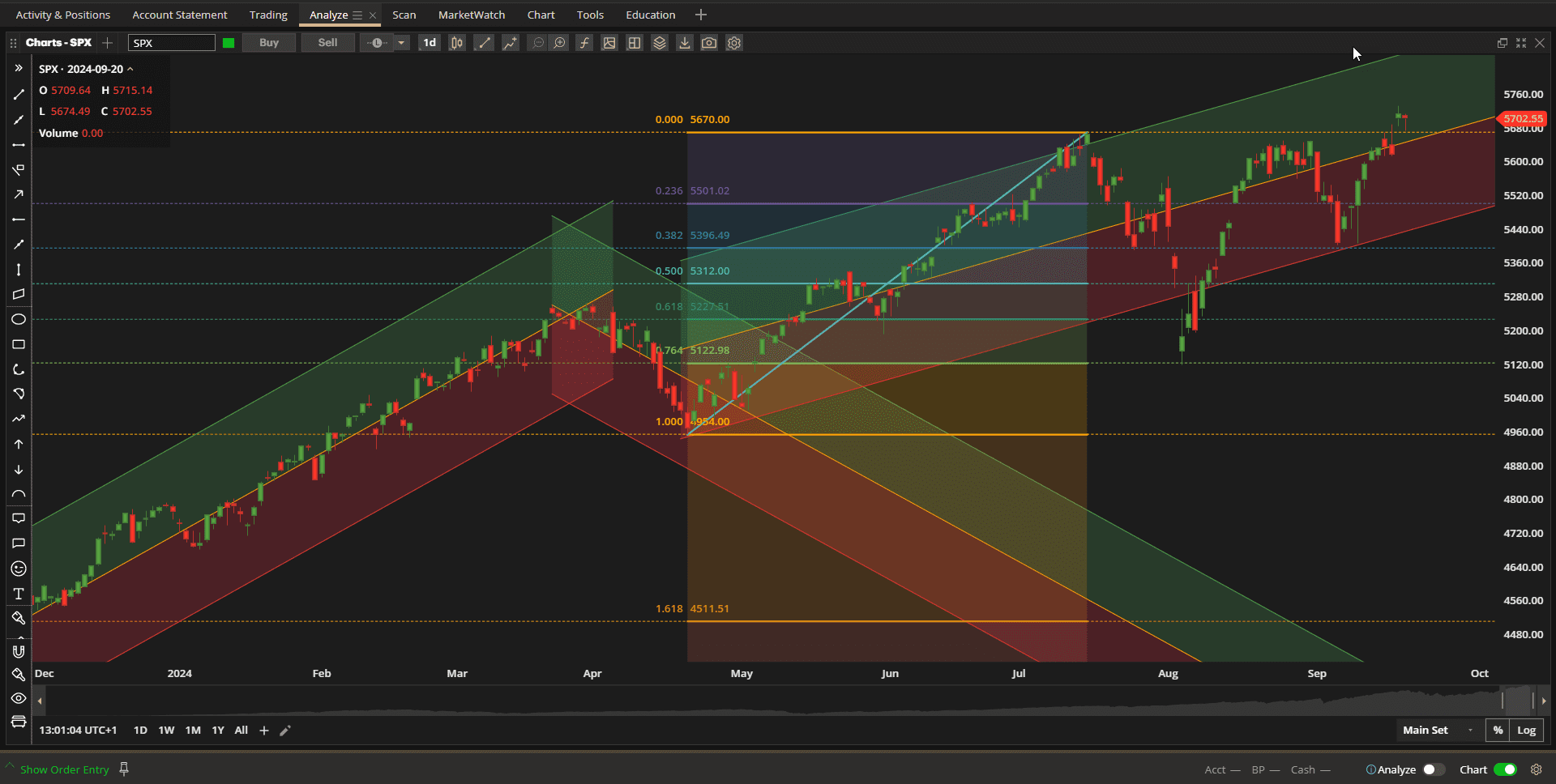This screenshot has width=1556, height=784.
Task: Collapse the SPX 2024-09-20 legend
Action: tap(130, 69)
